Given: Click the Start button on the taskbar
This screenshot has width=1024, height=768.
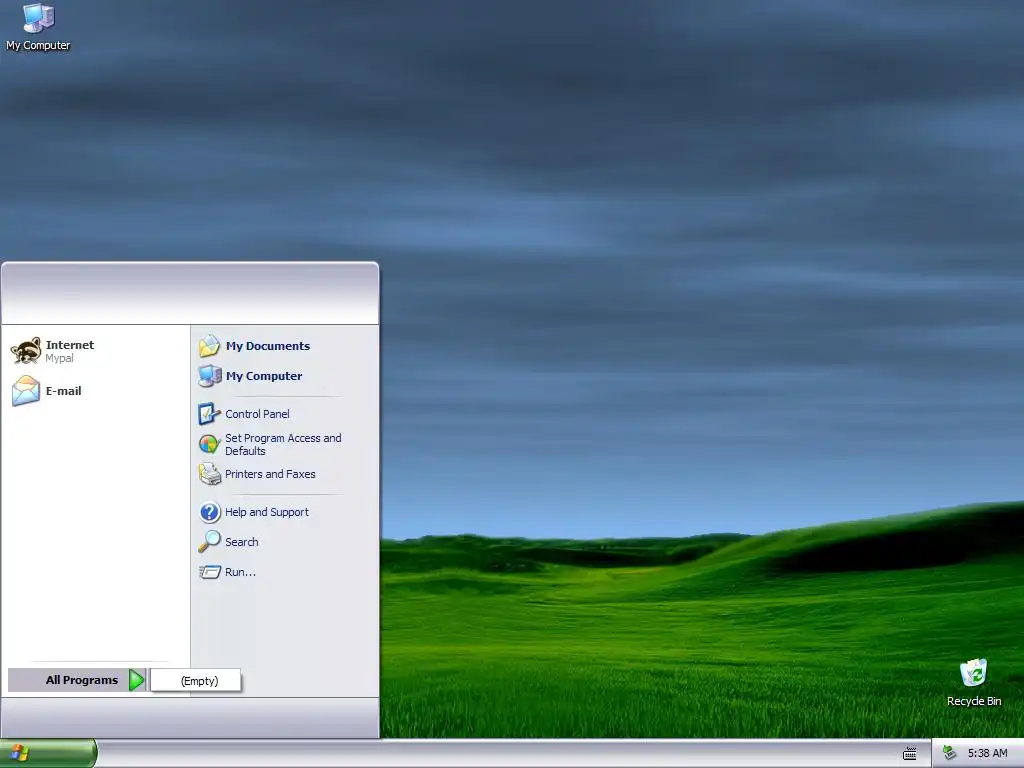Looking at the screenshot, I should 48,753.
